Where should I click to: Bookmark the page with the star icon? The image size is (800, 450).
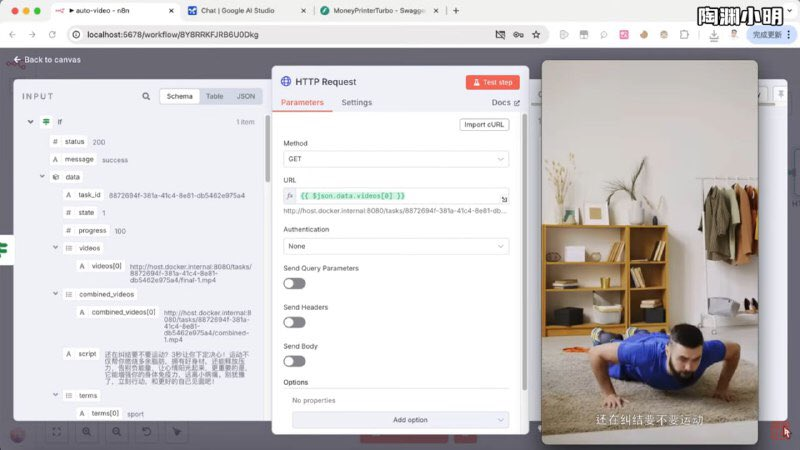pyautogui.click(x=537, y=34)
